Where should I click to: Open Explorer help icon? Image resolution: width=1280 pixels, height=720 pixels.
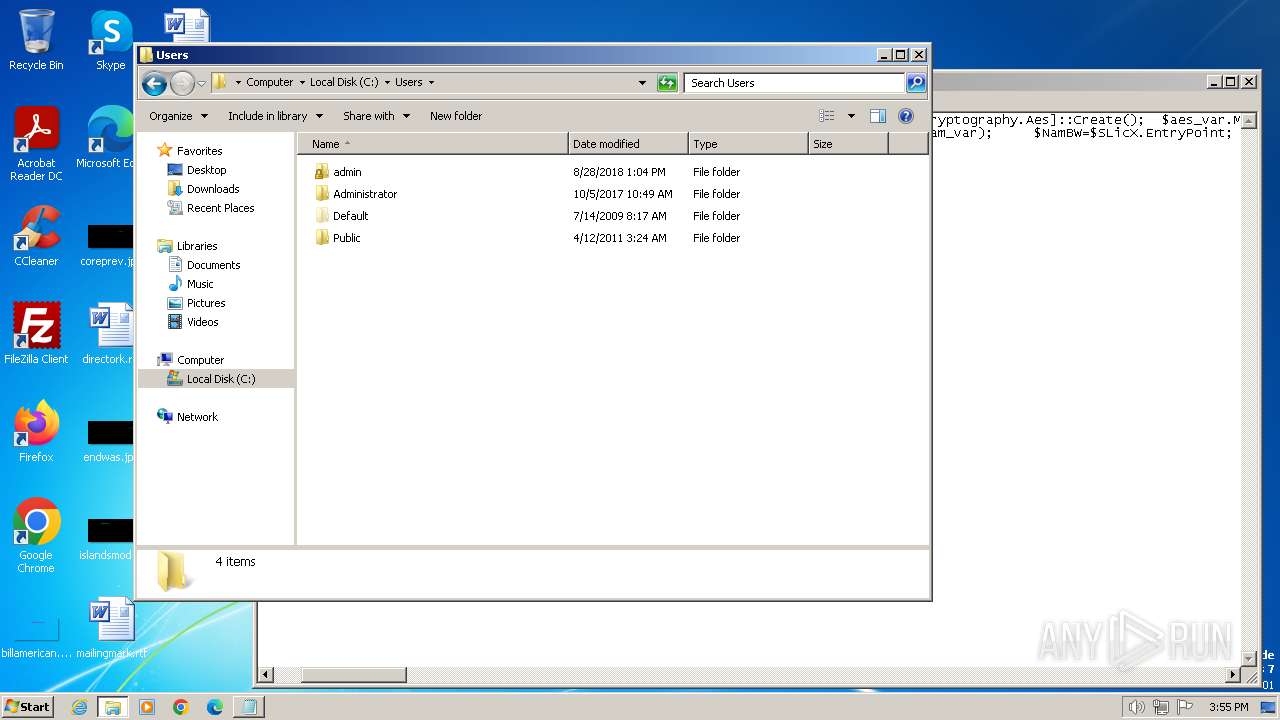click(x=906, y=116)
